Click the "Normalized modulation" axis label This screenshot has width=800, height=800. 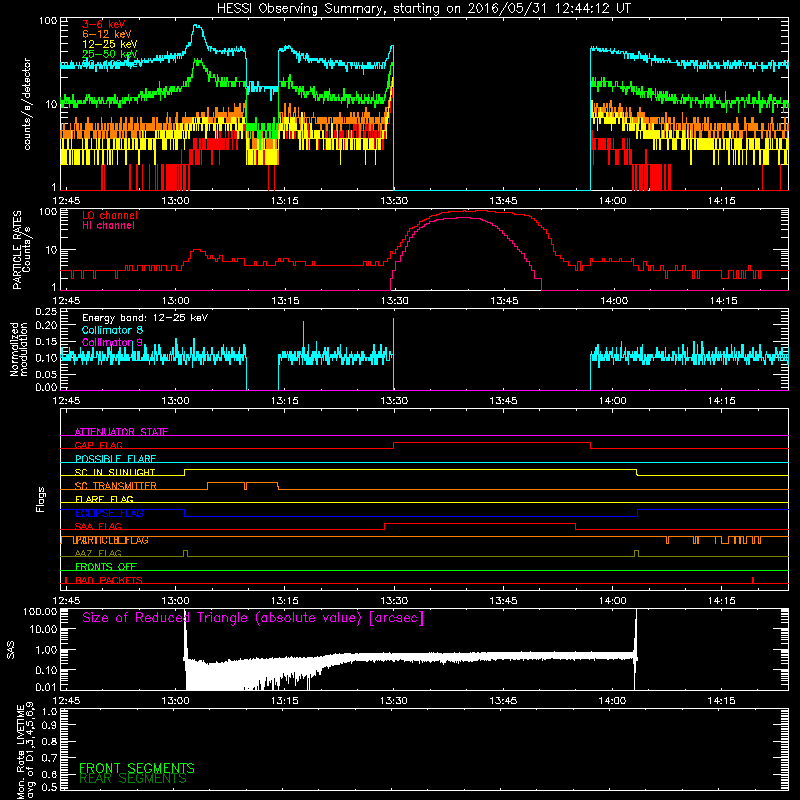click(19, 349)
